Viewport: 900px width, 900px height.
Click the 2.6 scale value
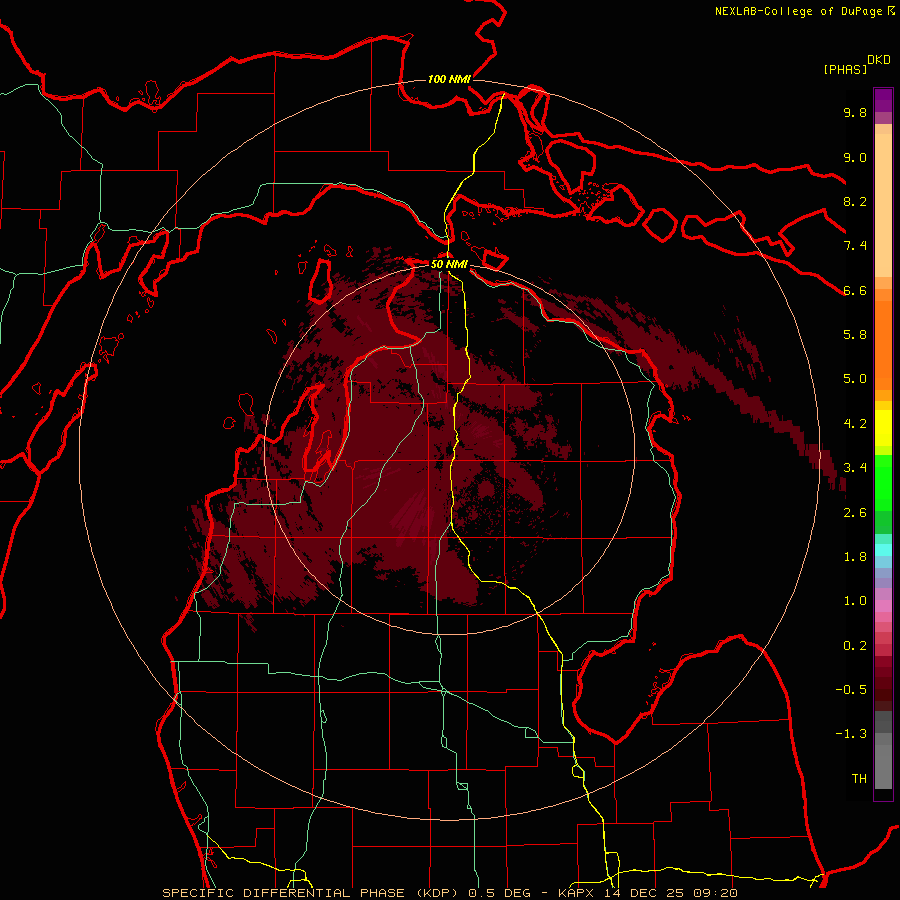tap(855, 513)
